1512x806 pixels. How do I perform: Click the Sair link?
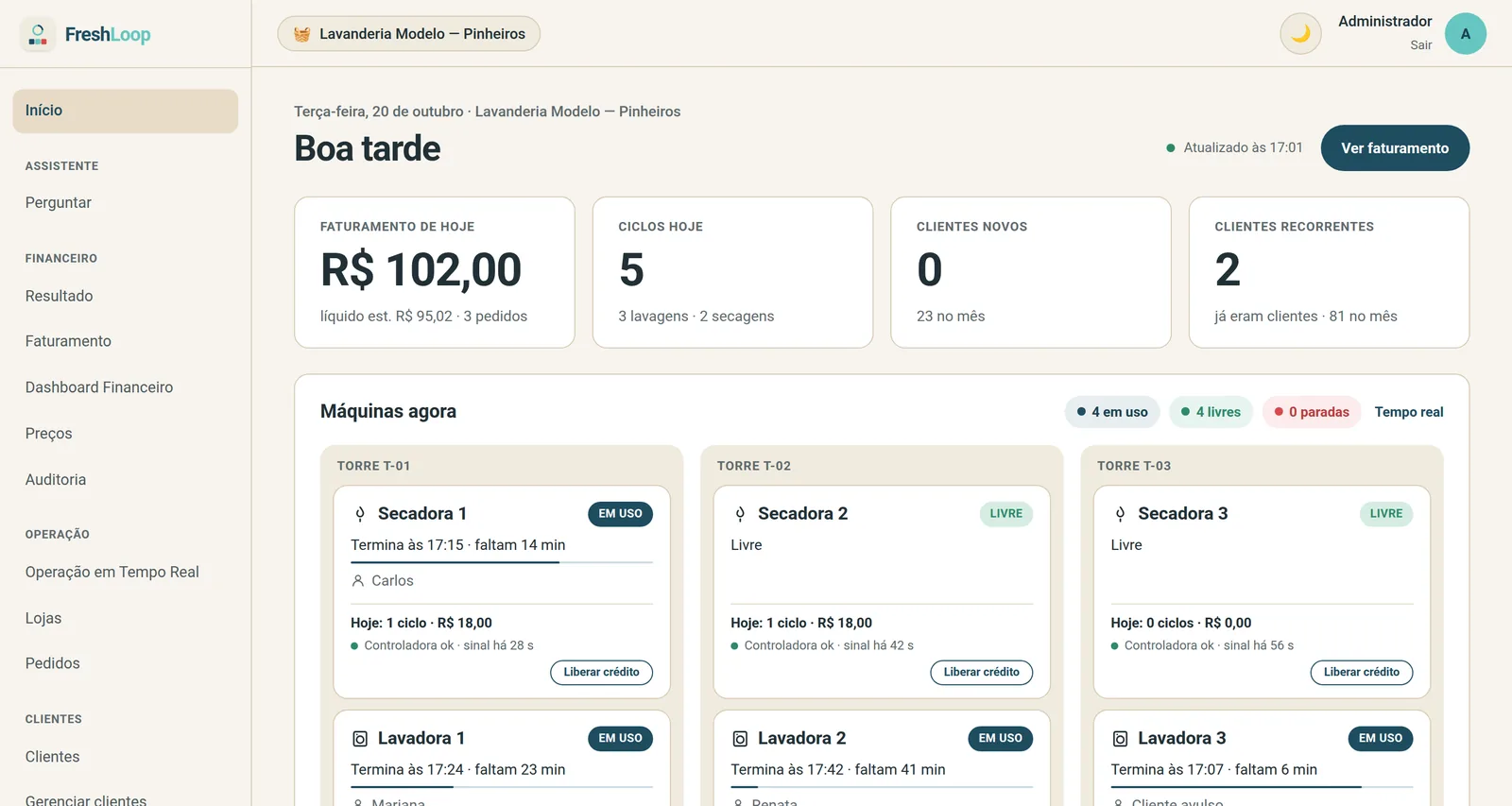pyautogui.click(x=1421, y=45)
